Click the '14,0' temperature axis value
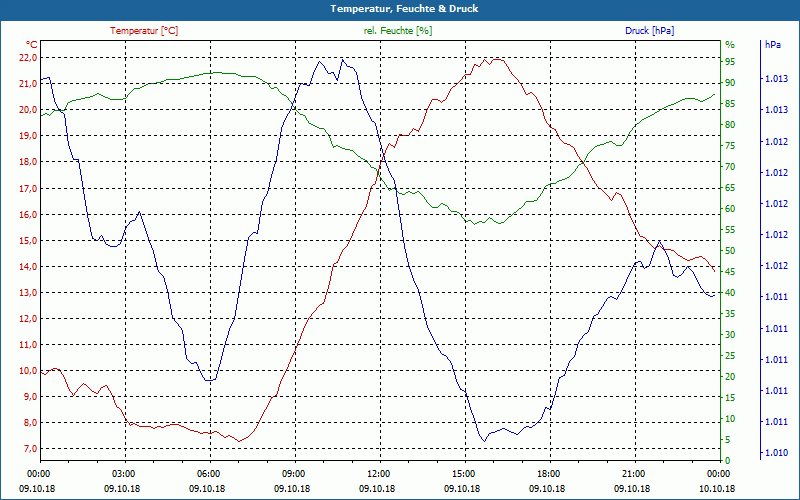This screenshot has height=500, width=800. click(28, 267)
